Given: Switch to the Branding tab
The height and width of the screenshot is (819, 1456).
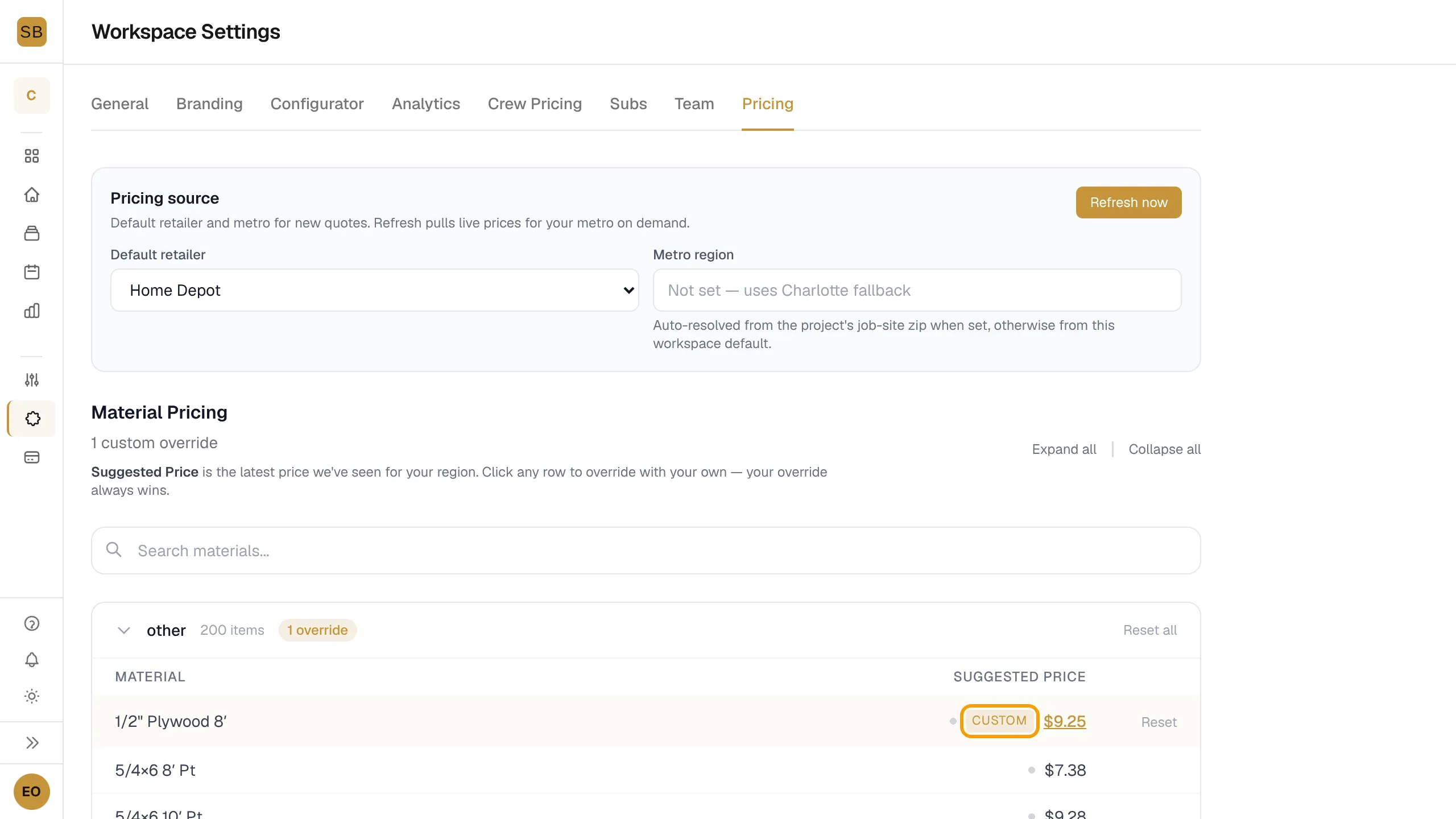Looking at the screenshot, I should coord(209,104).
